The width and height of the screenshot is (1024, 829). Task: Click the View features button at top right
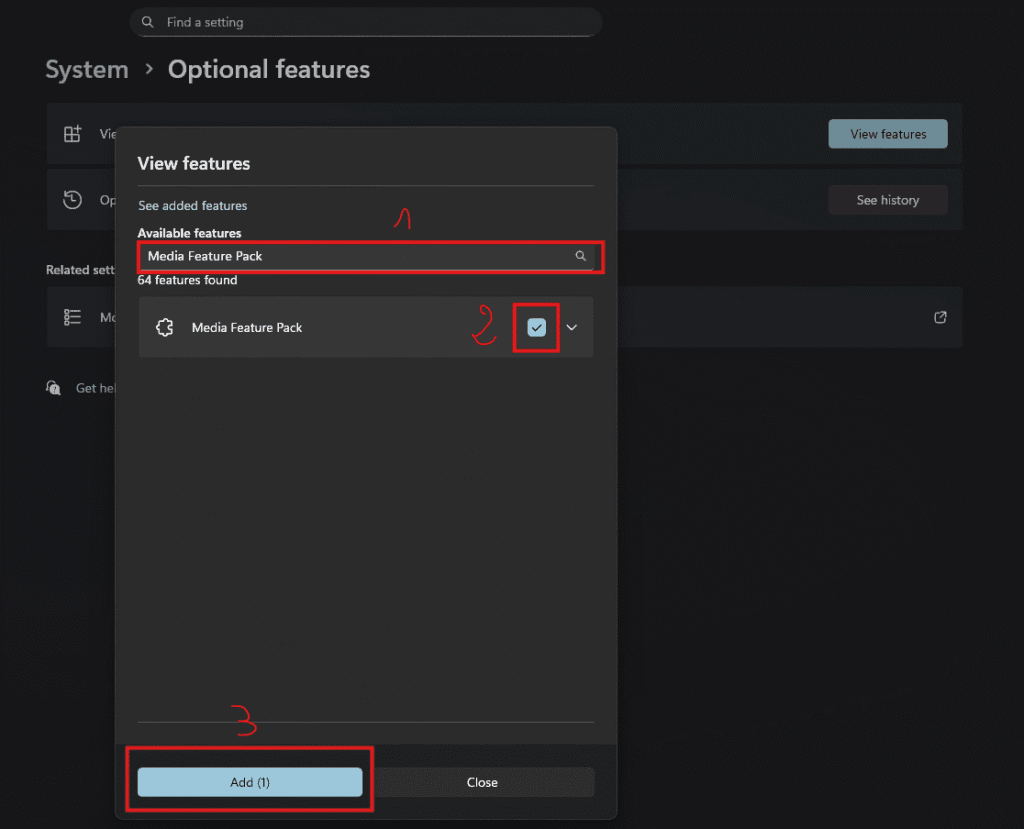[x=887, y=134]
